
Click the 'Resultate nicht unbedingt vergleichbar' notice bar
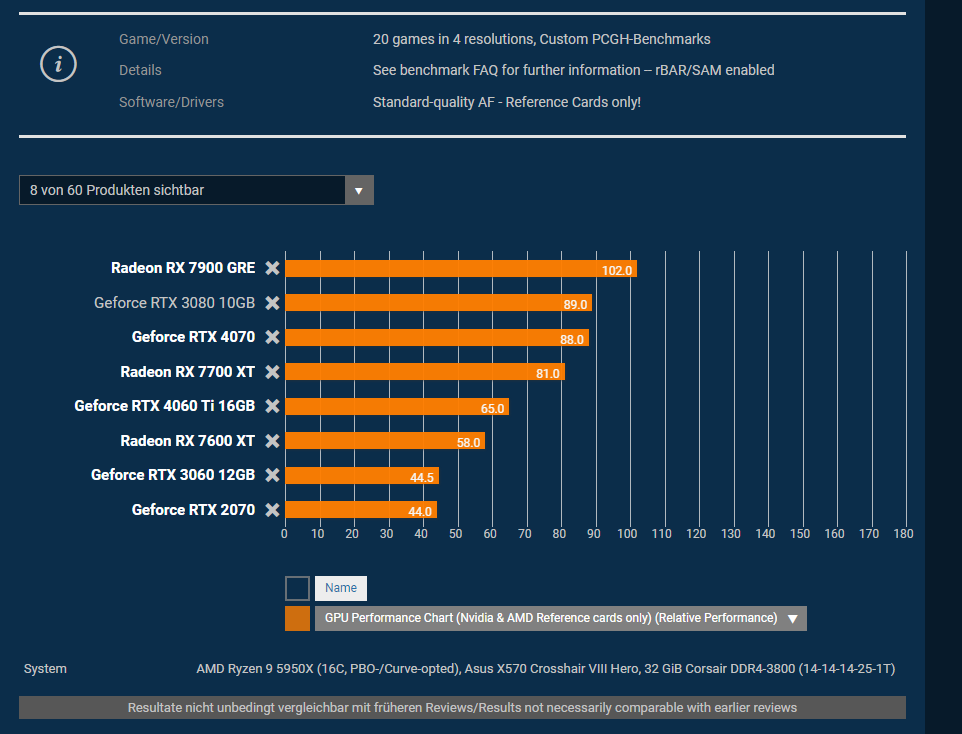[x=463, y=708]
